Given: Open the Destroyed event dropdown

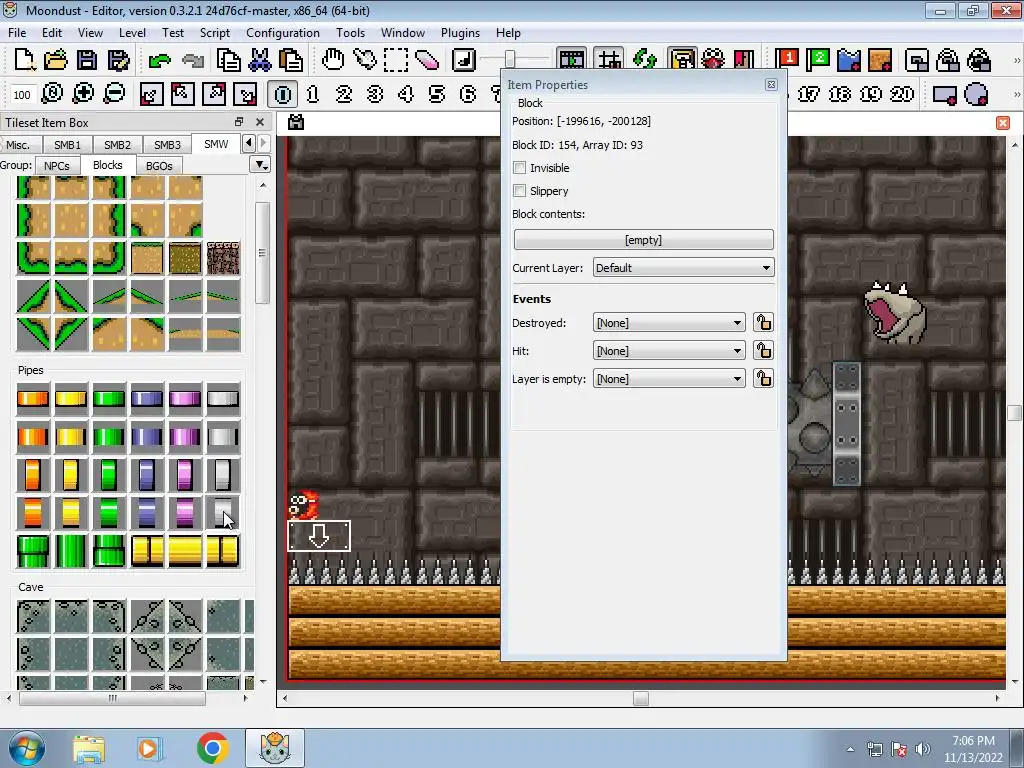Looking at the screenshot, I should pos(669,323).
